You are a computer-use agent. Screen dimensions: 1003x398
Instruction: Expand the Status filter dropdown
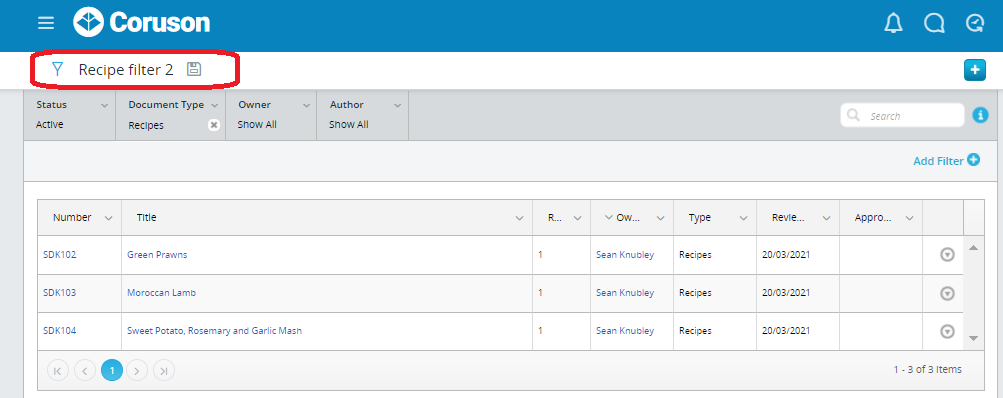[x=104, y=106]
